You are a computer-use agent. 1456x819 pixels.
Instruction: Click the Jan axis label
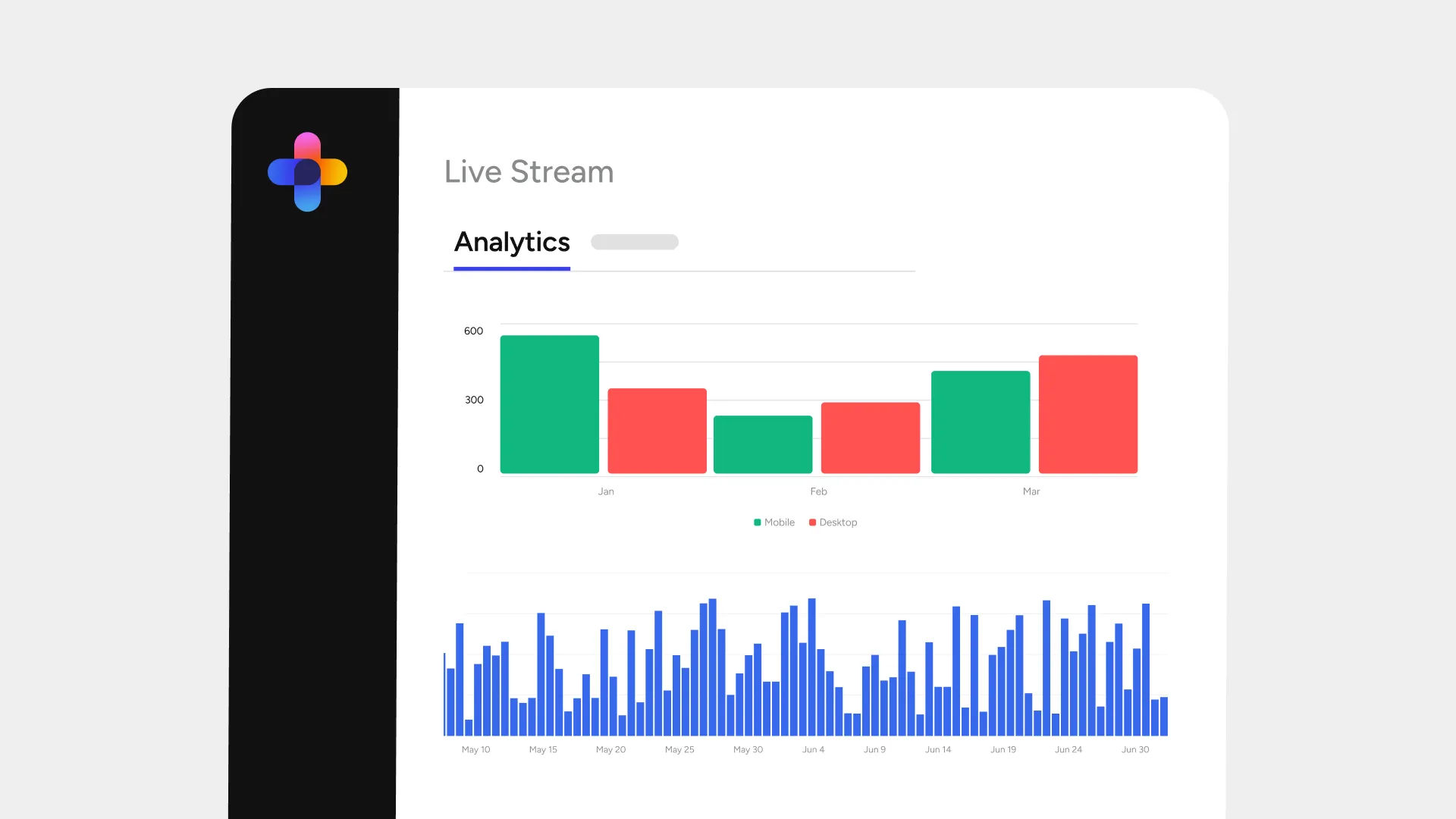click(x=605, y=491)
